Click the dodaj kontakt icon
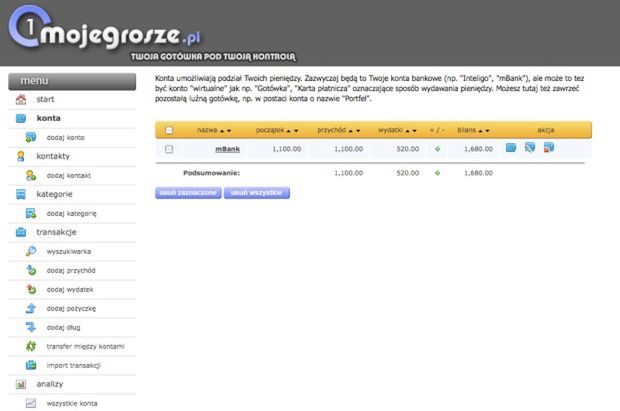The width and height of the screenshot is (620, 411). pos(31,175)
